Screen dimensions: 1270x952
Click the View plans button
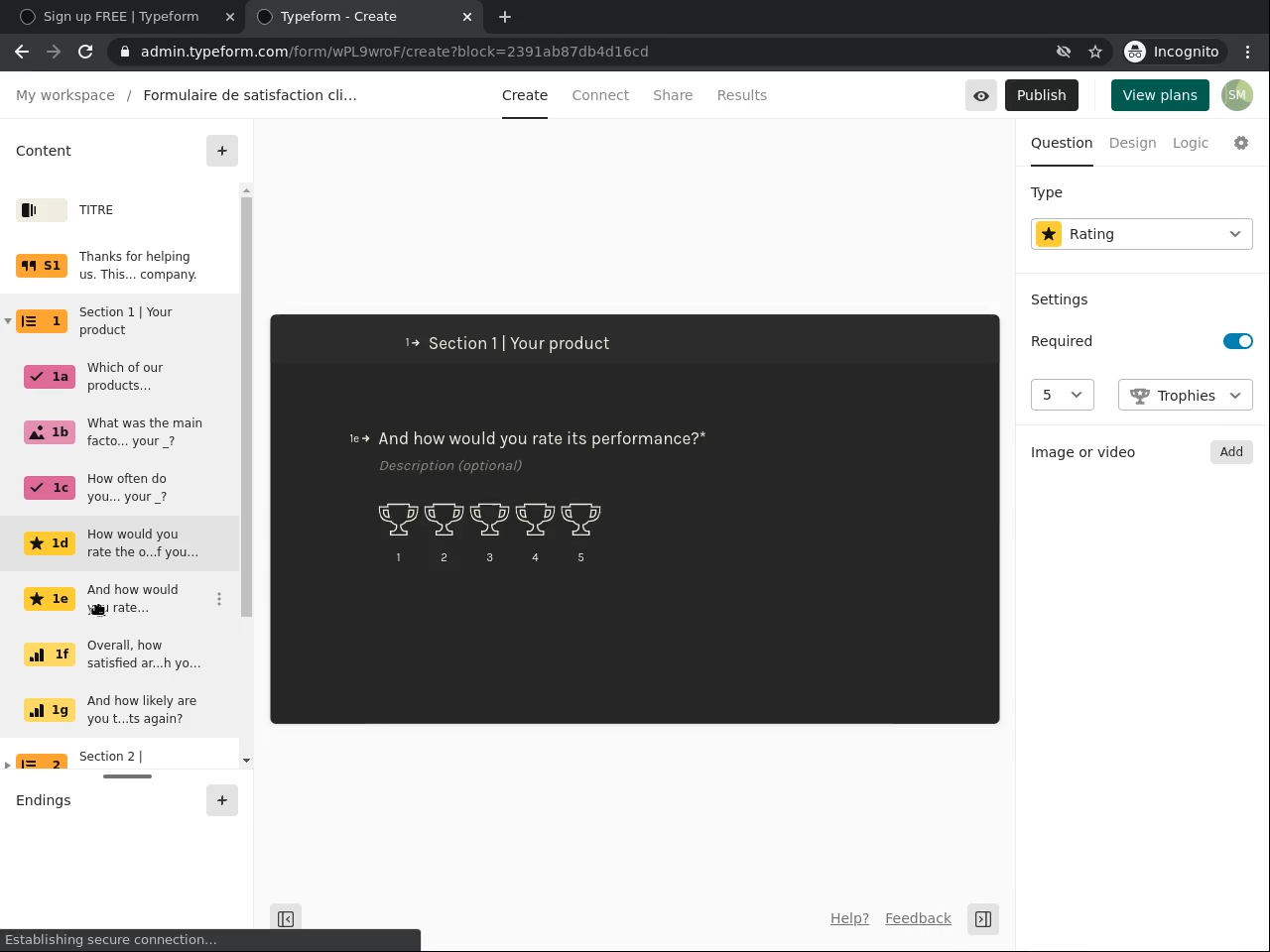point(1160,95)
